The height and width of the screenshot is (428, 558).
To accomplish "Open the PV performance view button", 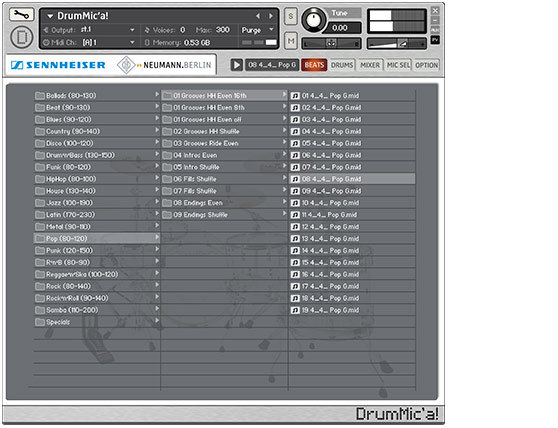I will coord(435,39).
